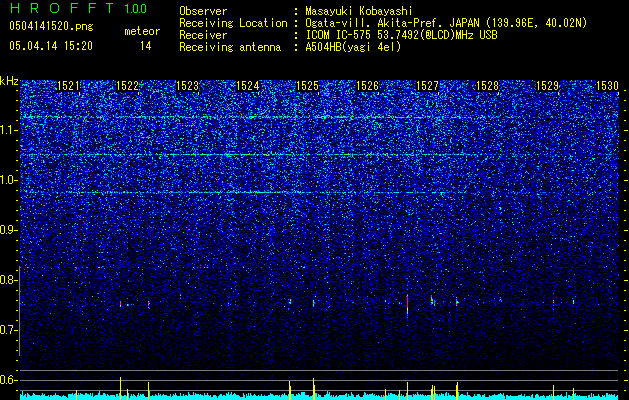Click the 1525 time marker
The width and height of the screenshot is (629, 400).
coord(307,86)
